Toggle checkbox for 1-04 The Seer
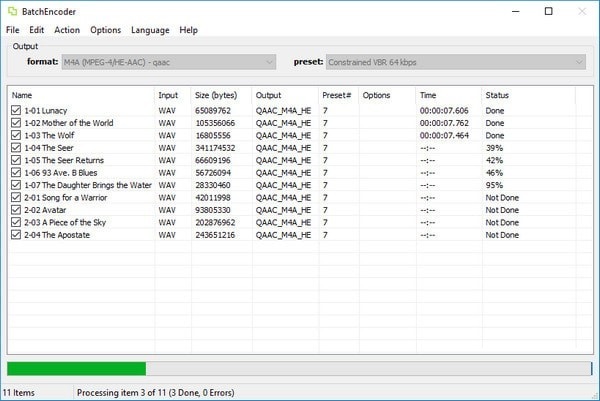Viewport: 600px width, 401px height. (15, 148)
